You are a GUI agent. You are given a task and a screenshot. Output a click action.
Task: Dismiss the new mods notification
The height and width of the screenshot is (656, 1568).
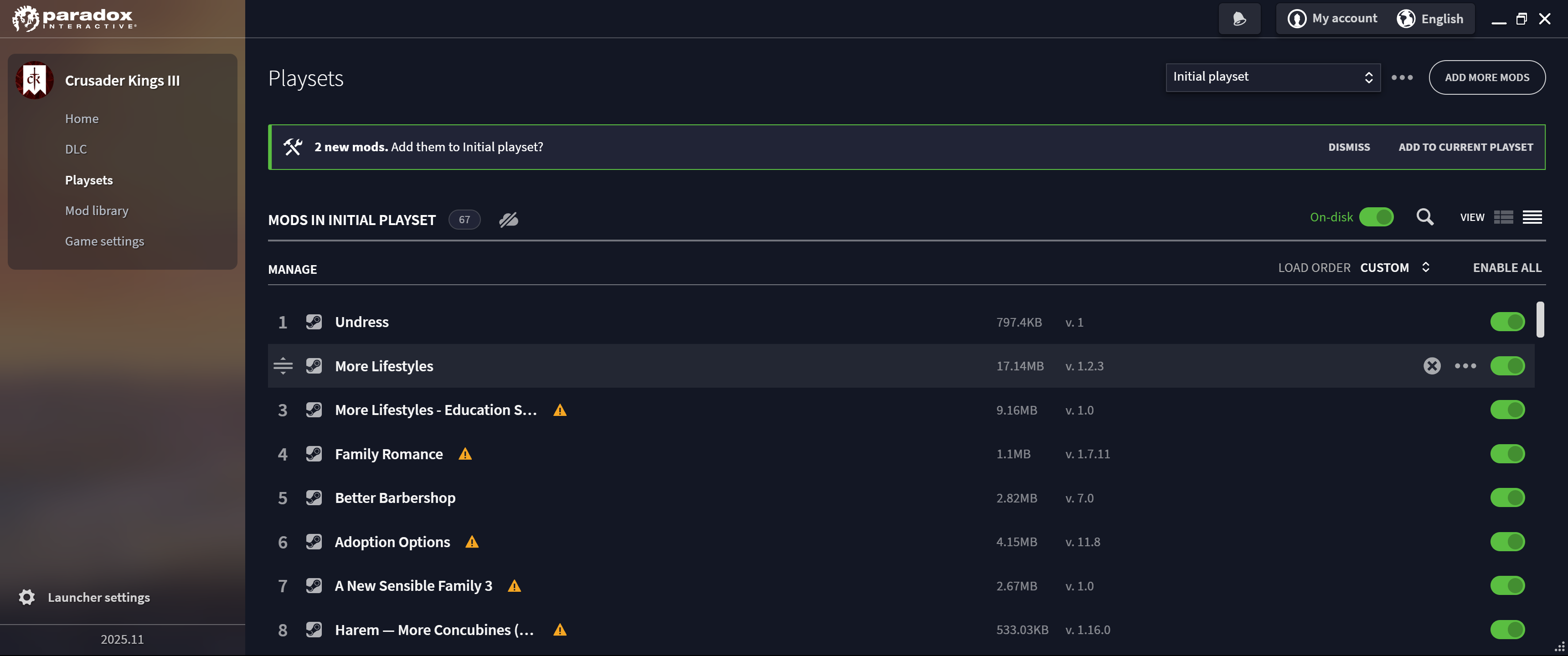click(1349, 147)
